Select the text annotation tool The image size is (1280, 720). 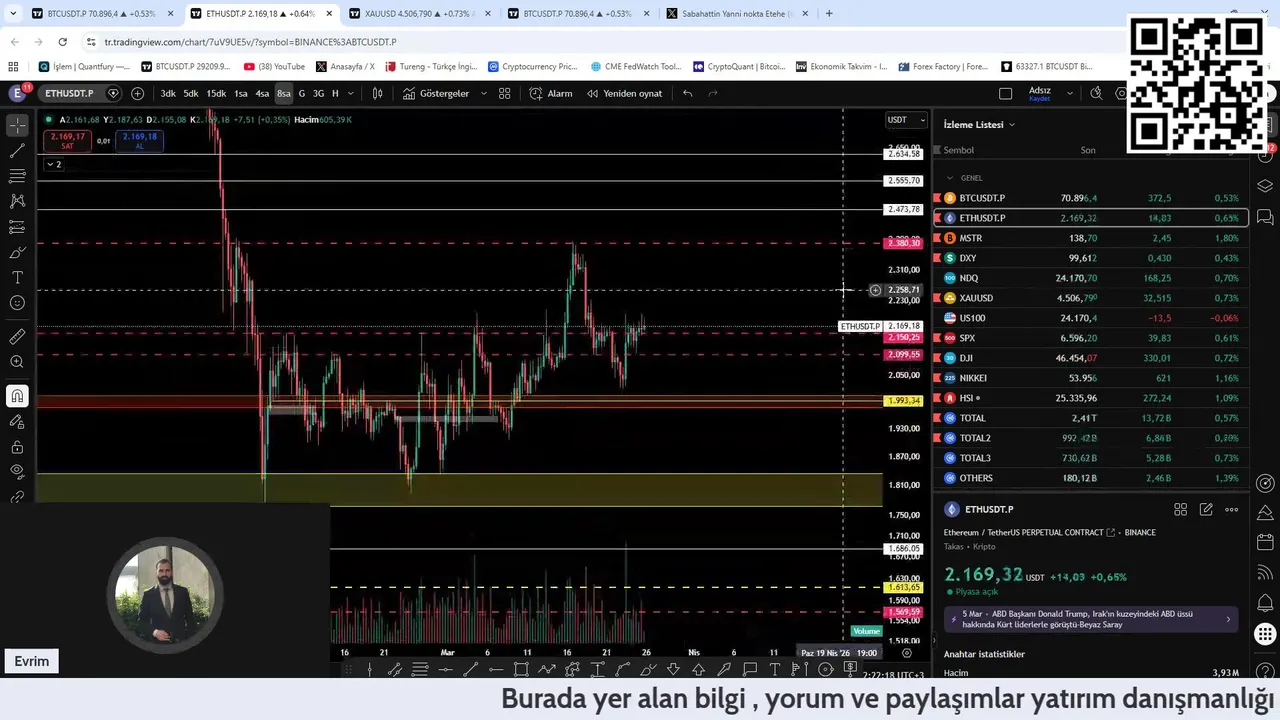tap(17, 277)
